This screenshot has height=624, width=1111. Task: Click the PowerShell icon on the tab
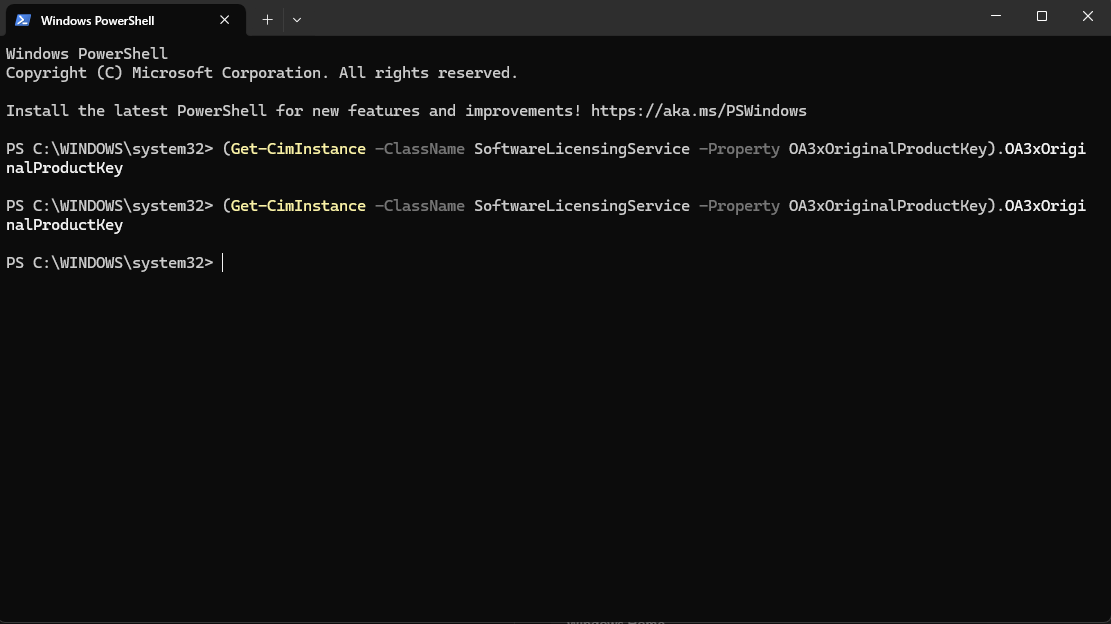23,21
